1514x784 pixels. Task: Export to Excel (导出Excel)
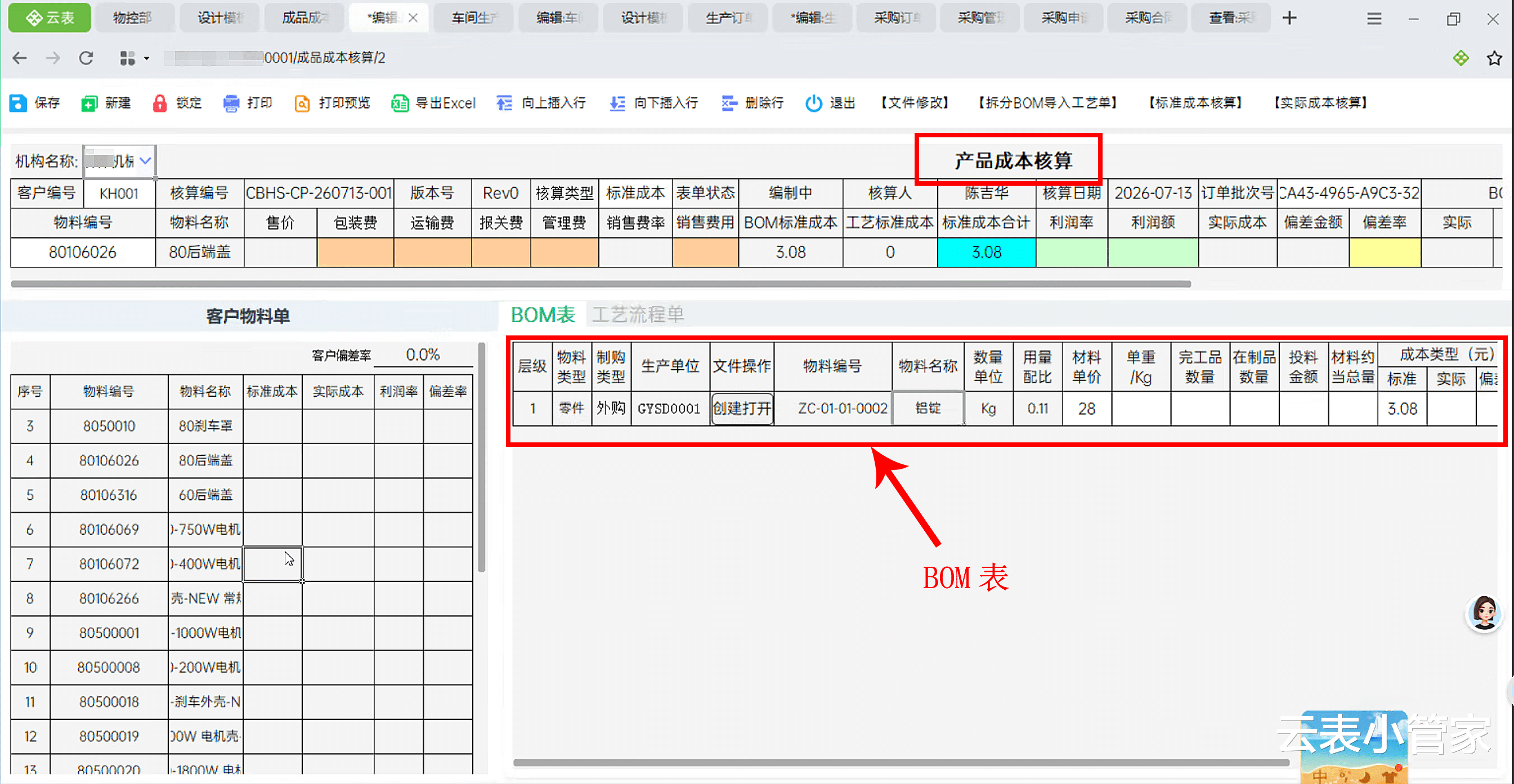click(434, 103)
